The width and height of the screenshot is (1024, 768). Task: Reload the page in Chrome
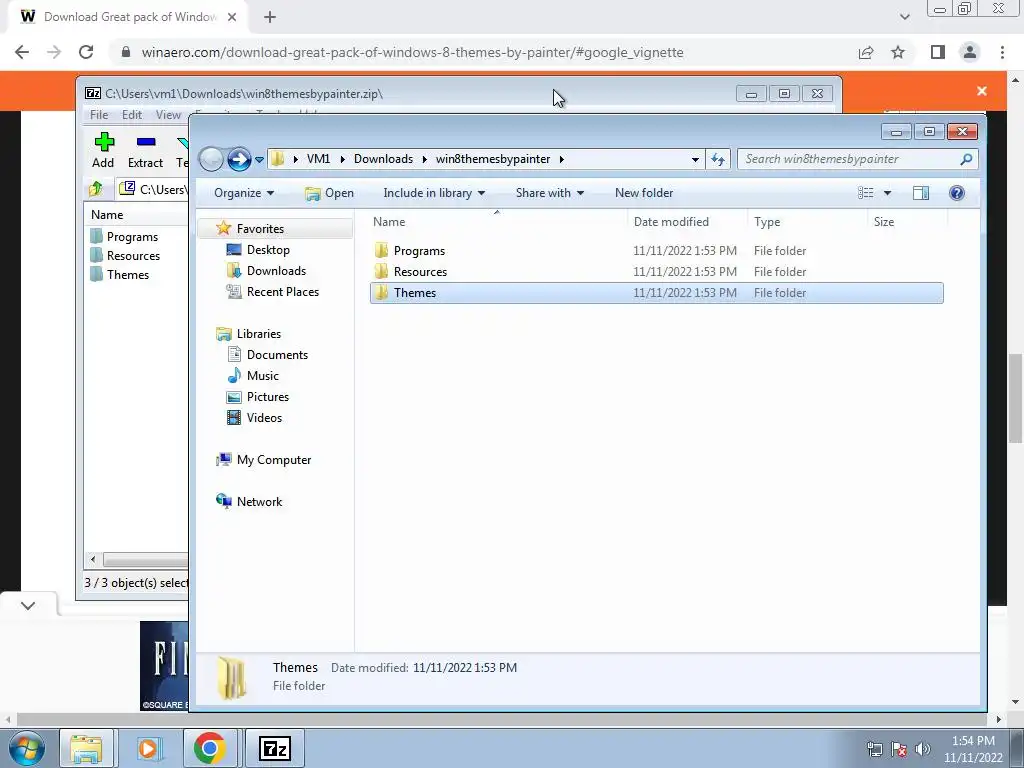click(86, 52)
